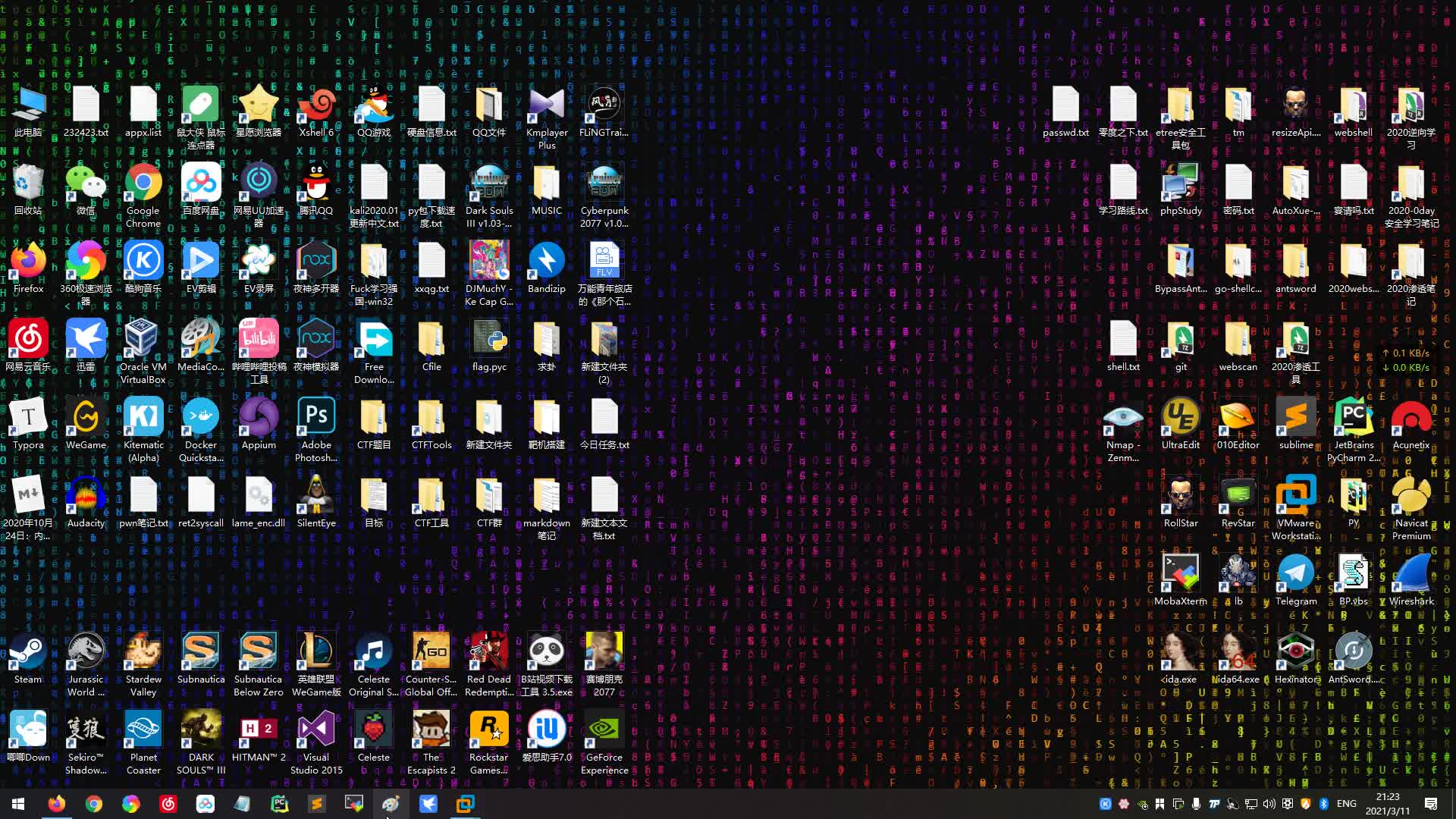Open the ENG input language selector
Image resolution: width=1456 pixels, height=819 pixels.
1346,804
